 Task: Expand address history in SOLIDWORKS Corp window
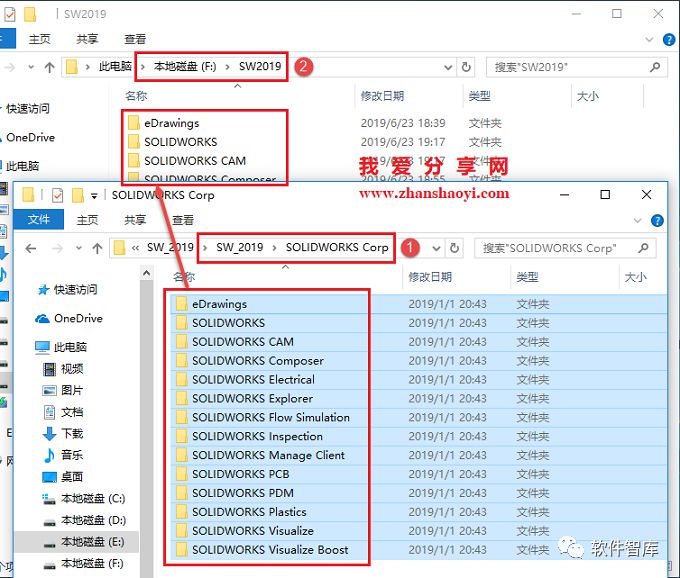pos(436,248)
